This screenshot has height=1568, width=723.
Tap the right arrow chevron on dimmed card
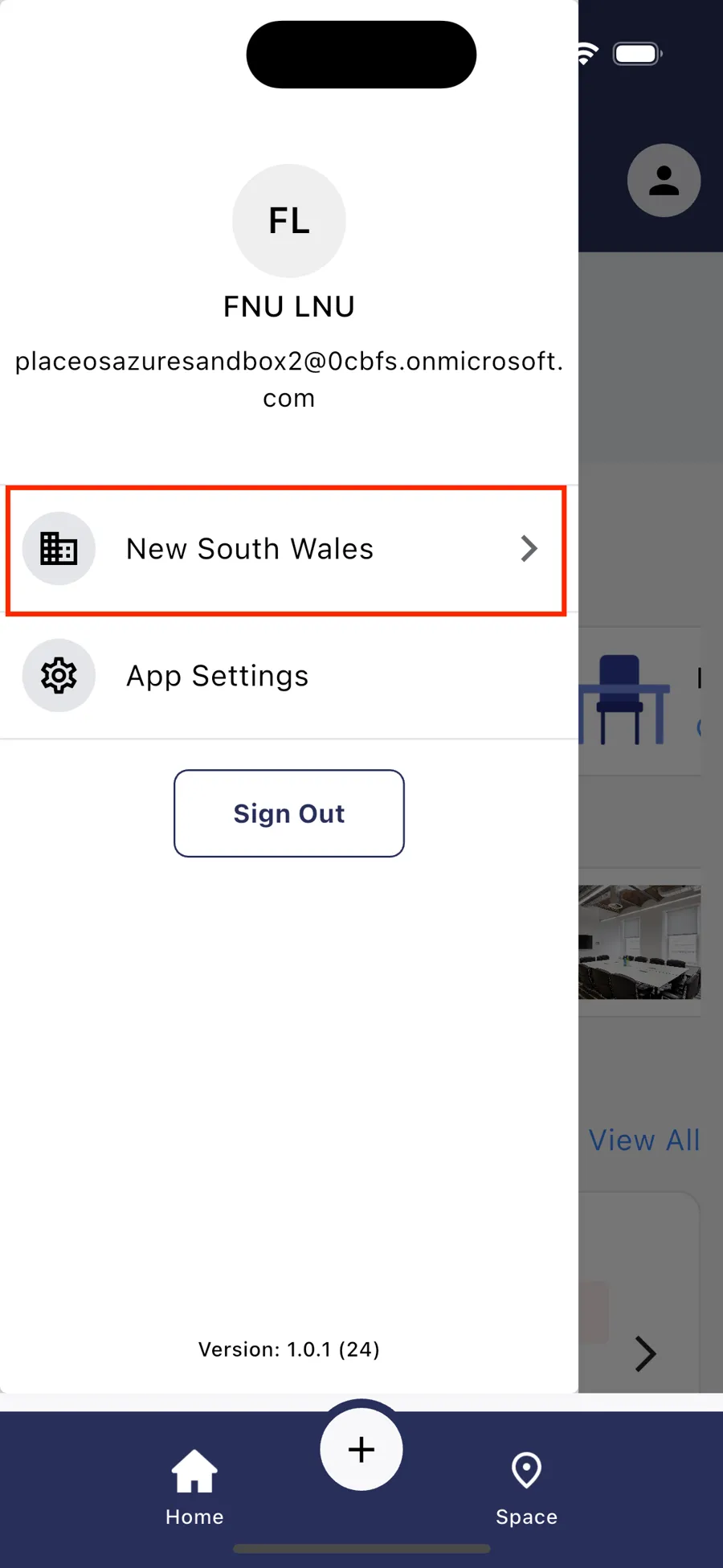point(645,1353)
